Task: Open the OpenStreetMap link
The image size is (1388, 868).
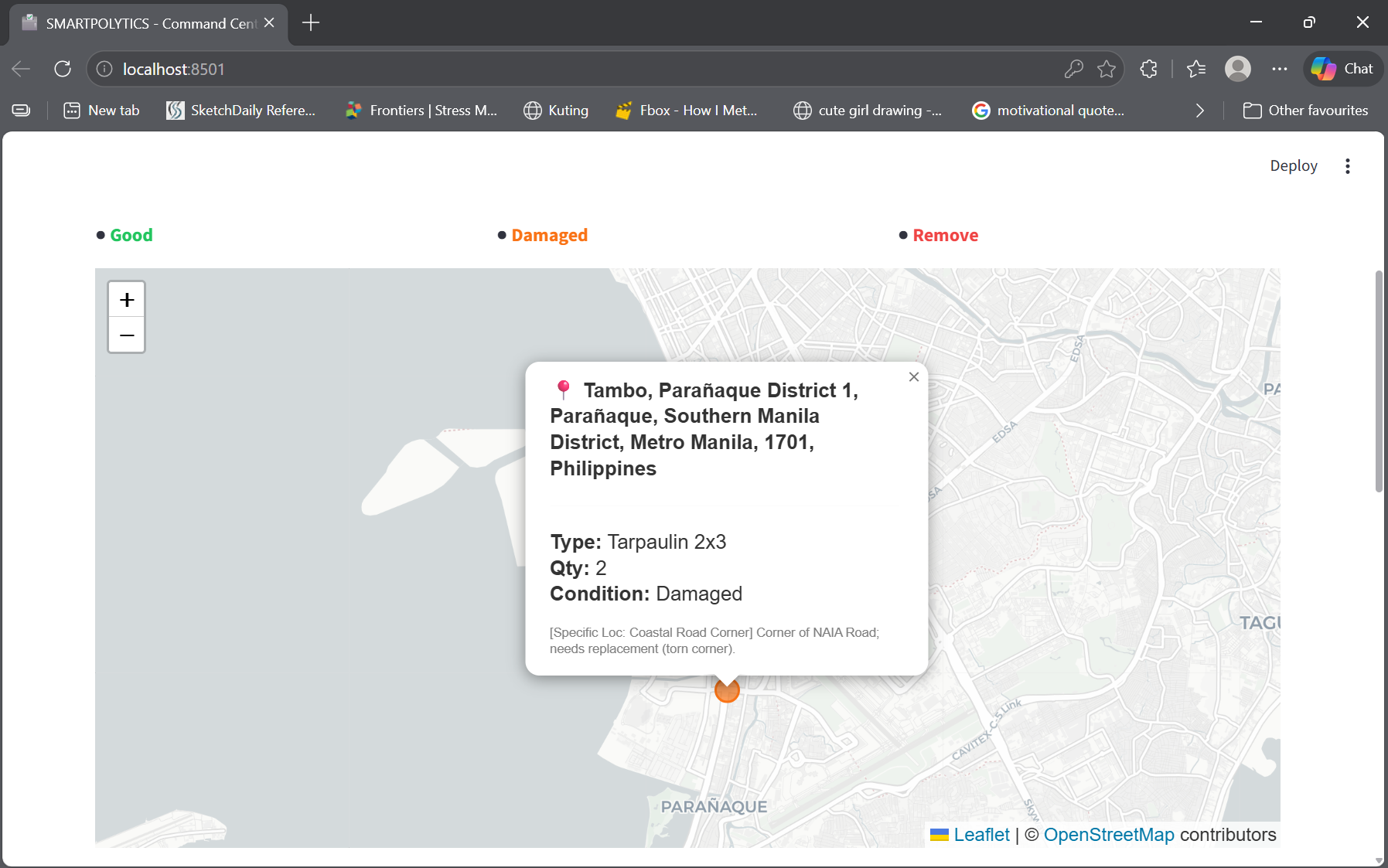Action: (x=1108, y=835)
